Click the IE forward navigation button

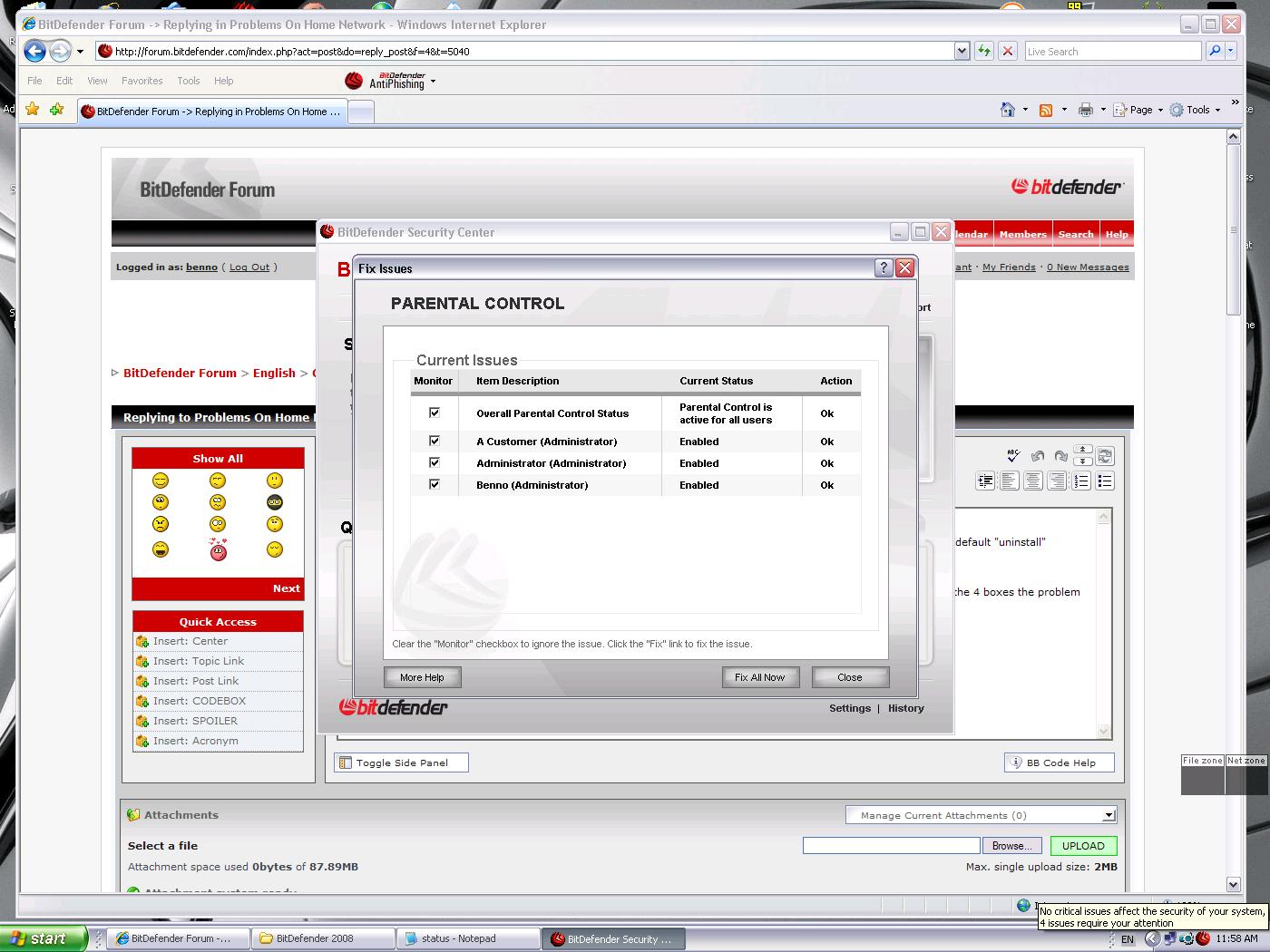pyautogui.click(x=60, y=51)
